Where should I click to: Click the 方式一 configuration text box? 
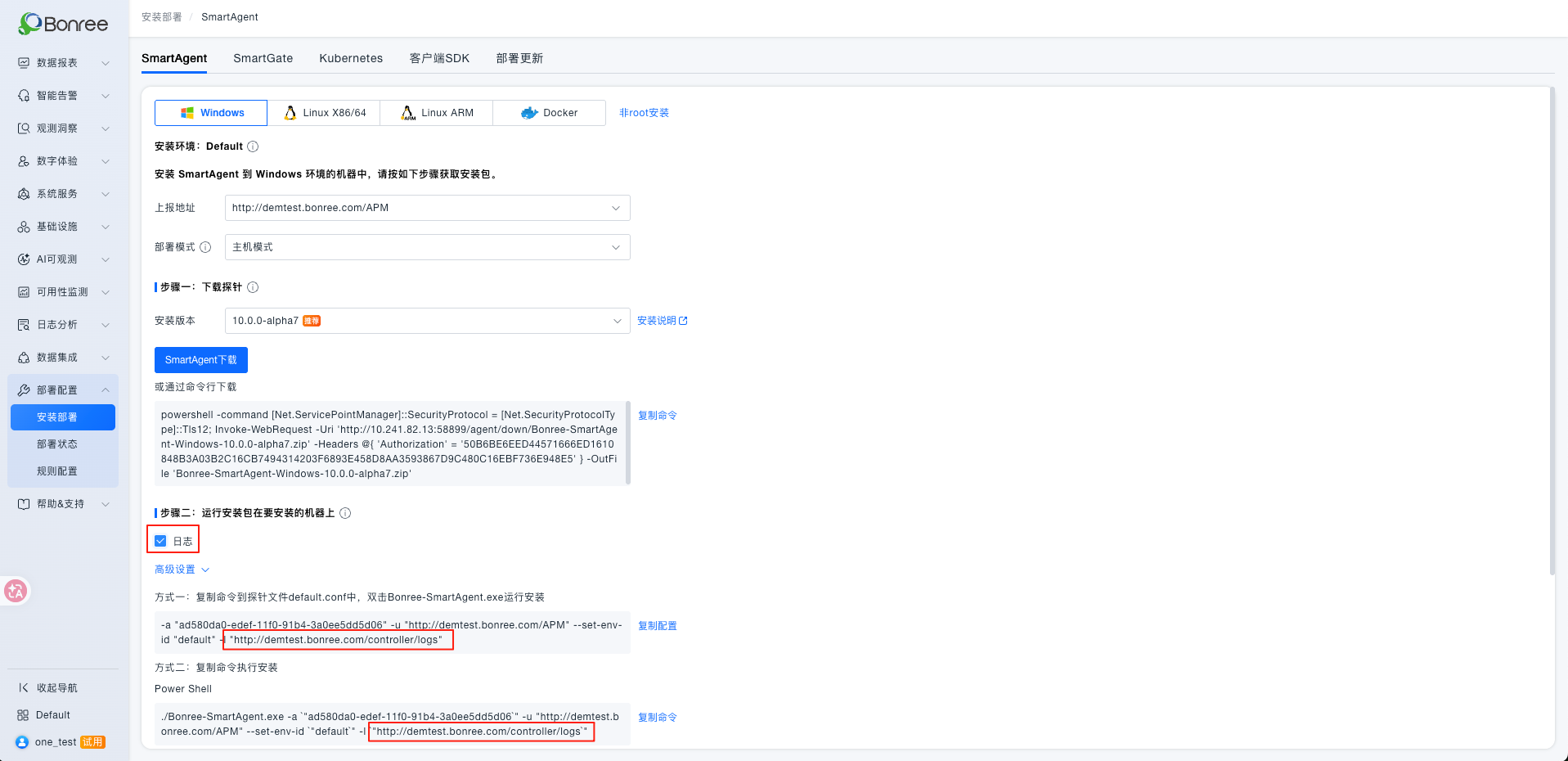pos(393,633)
